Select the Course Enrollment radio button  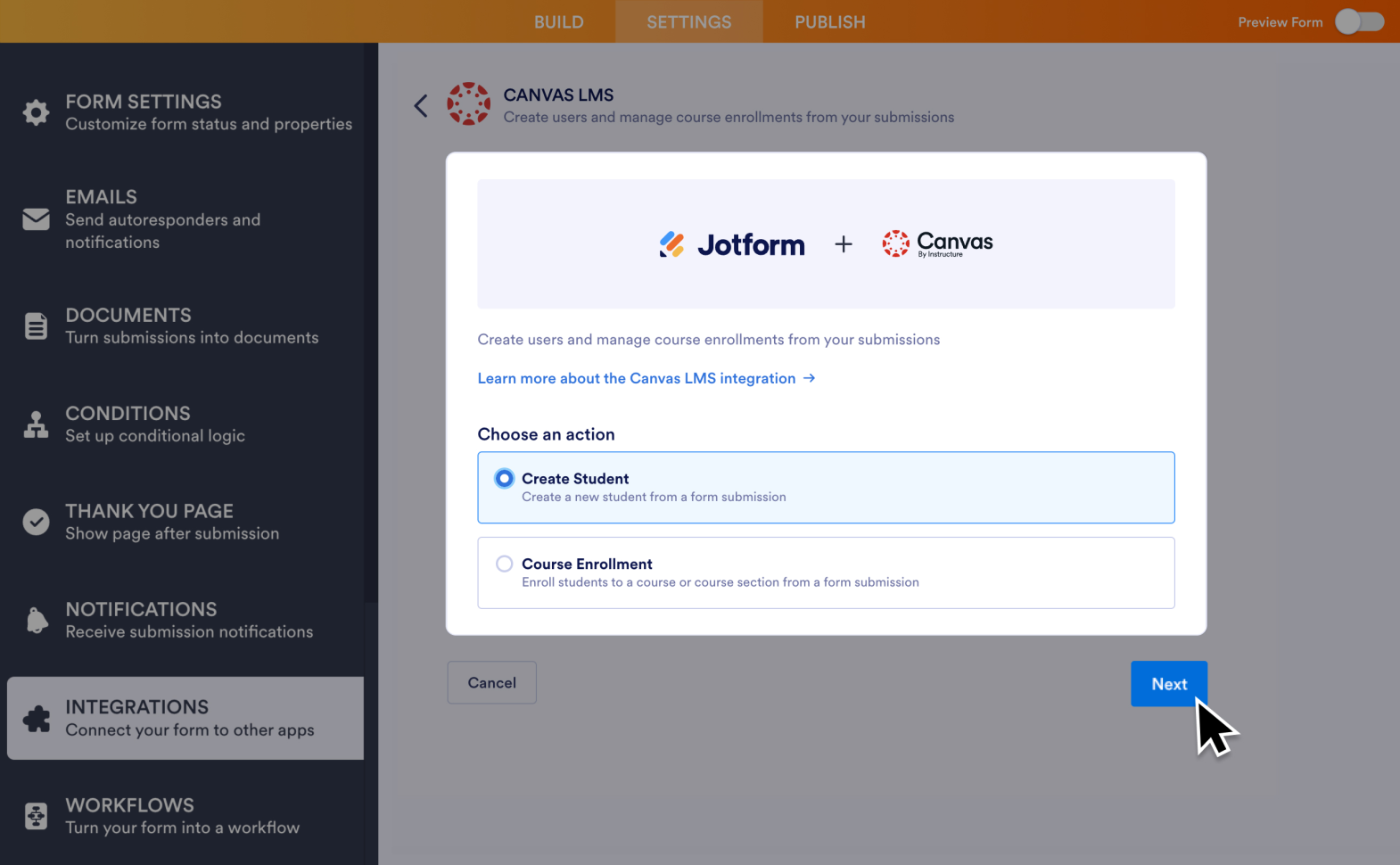click(x=504, y=564)
